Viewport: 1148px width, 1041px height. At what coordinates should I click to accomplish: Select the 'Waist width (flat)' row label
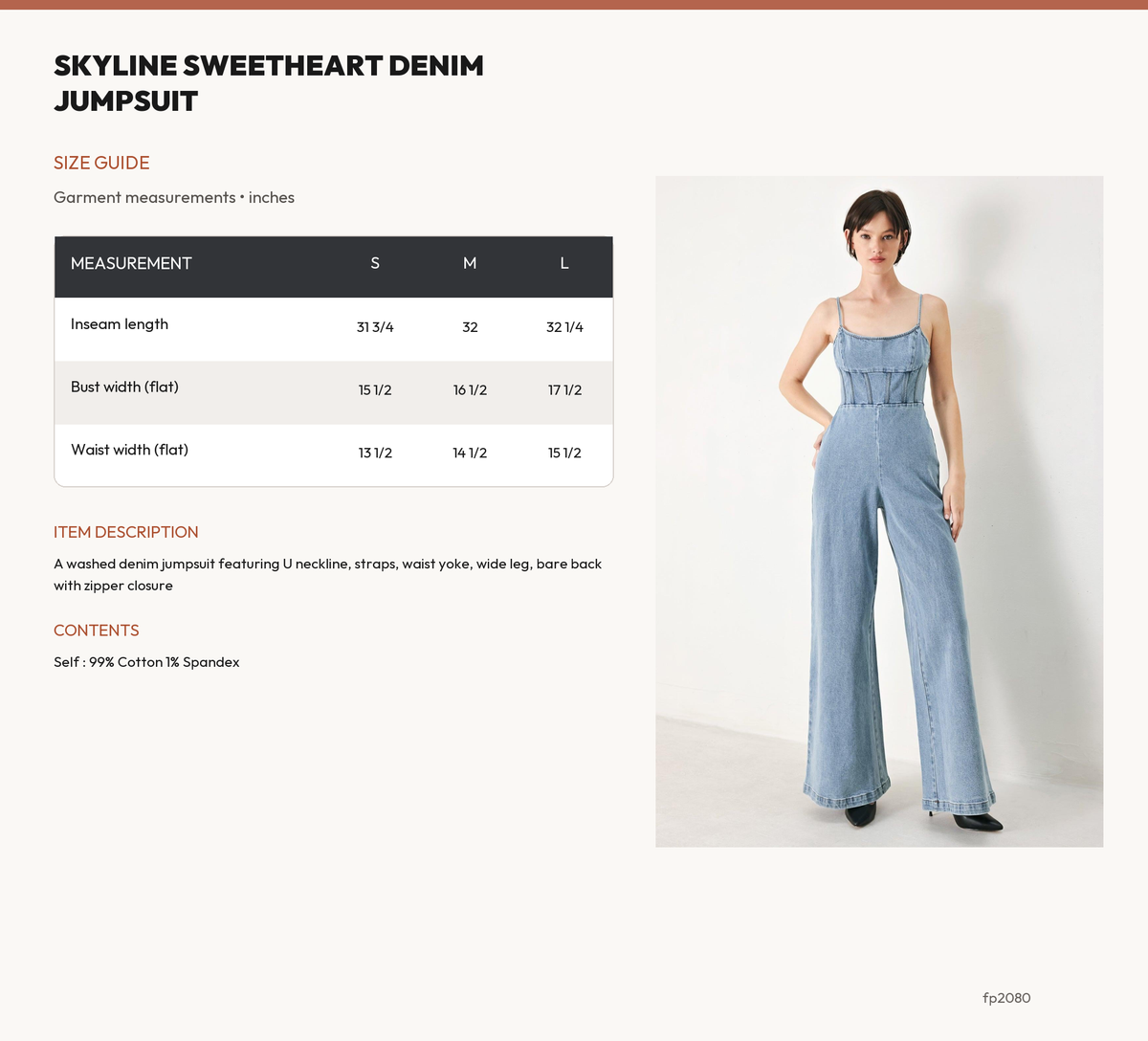[129, 450]
